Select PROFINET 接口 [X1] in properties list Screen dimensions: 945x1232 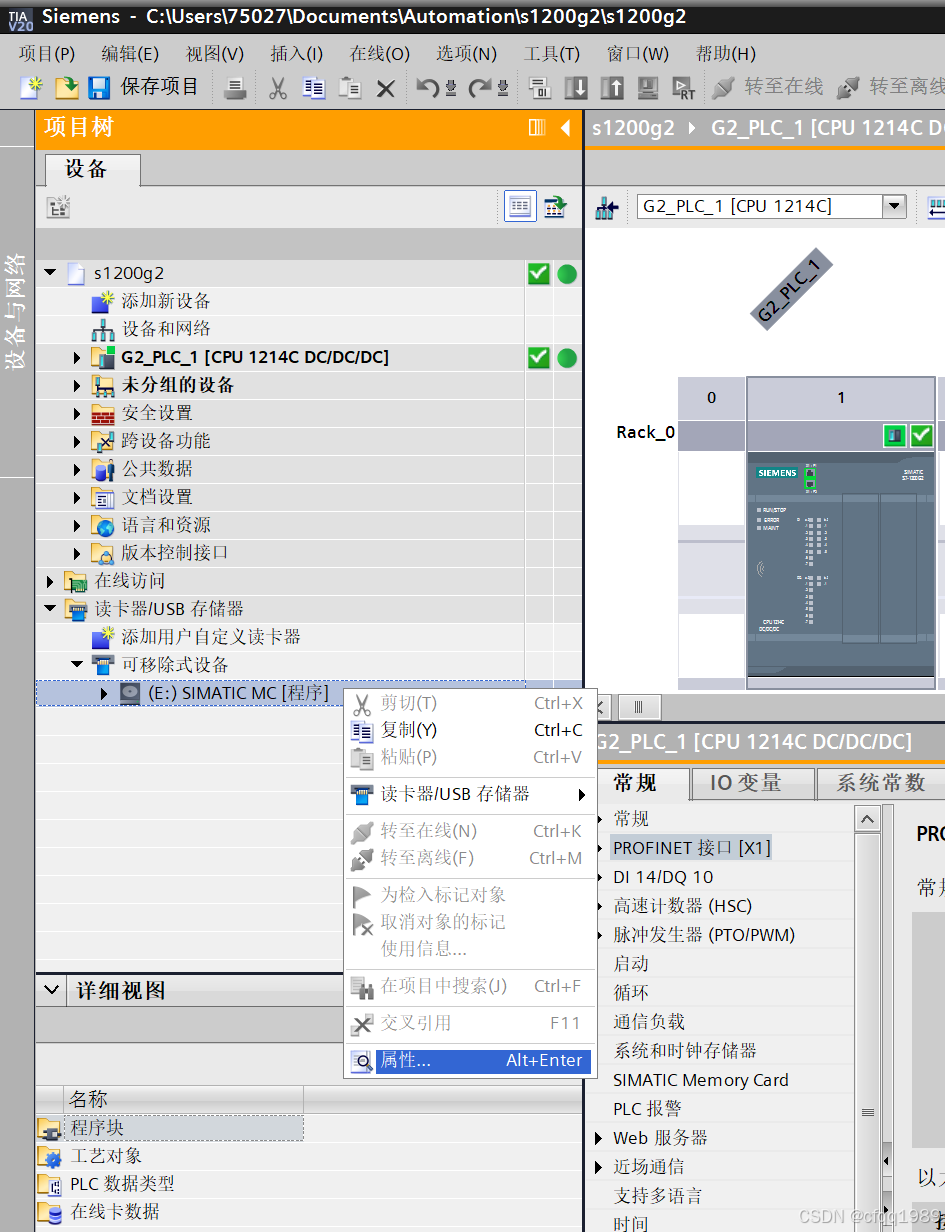pos(692,848)
